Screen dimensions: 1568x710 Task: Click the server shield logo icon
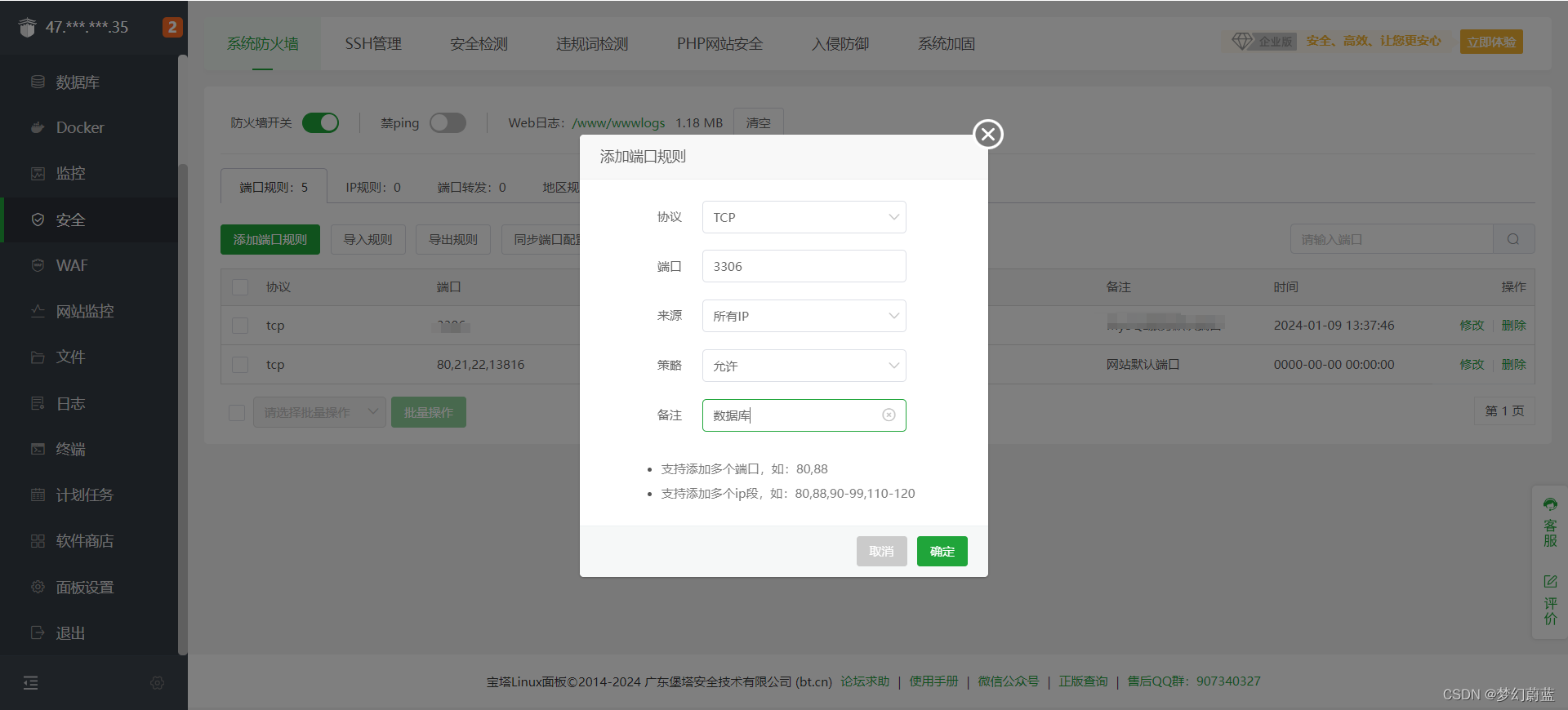(28, 28)
